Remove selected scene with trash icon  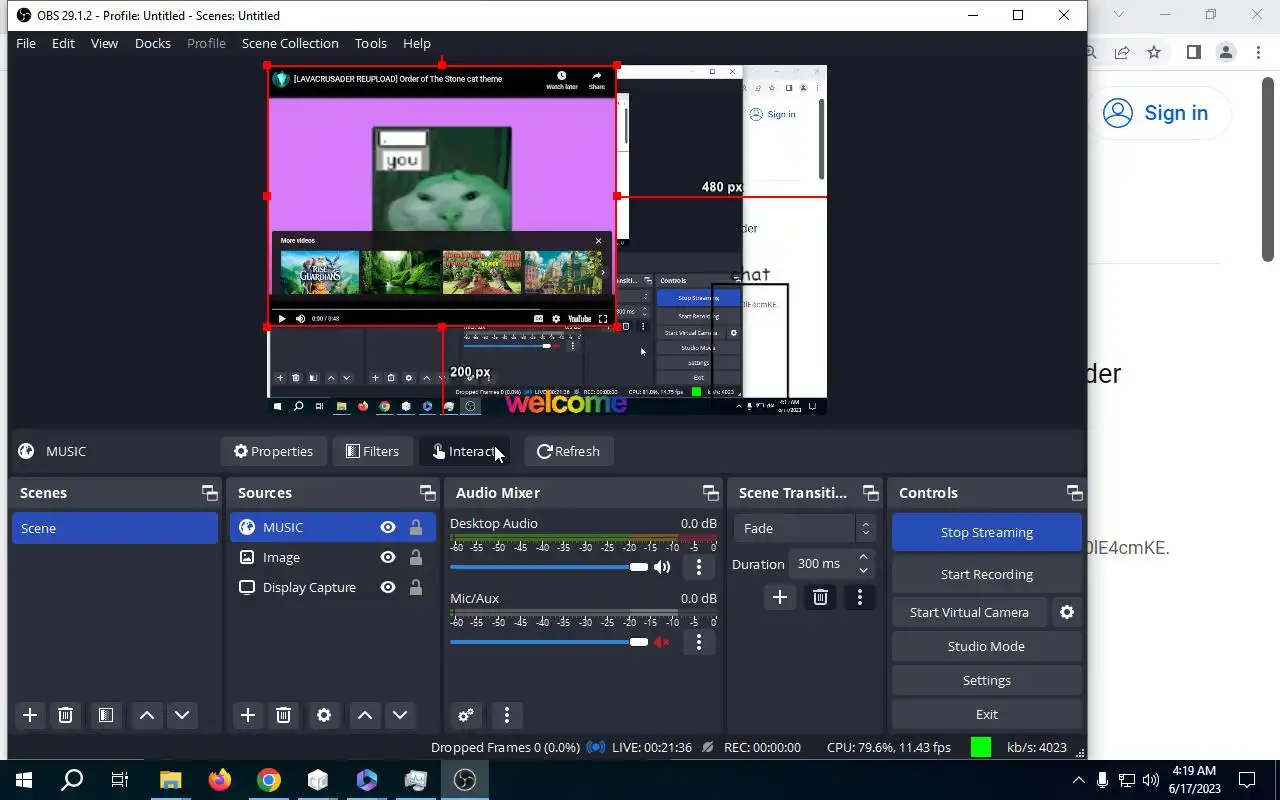pyautogui.click(x=66, y=715)
